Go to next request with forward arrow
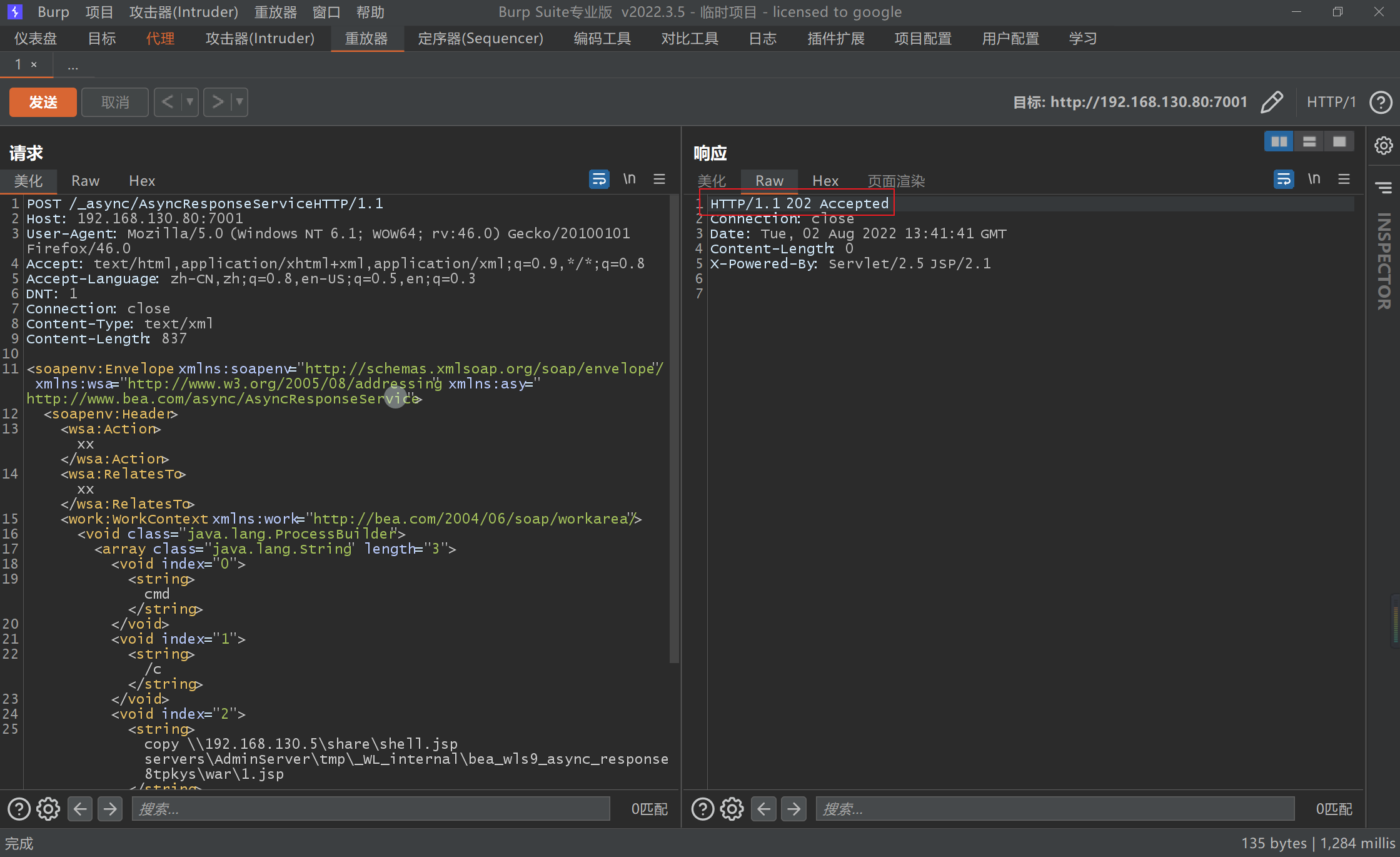This screenshot has height=857, width=1400. pos(217,102)
